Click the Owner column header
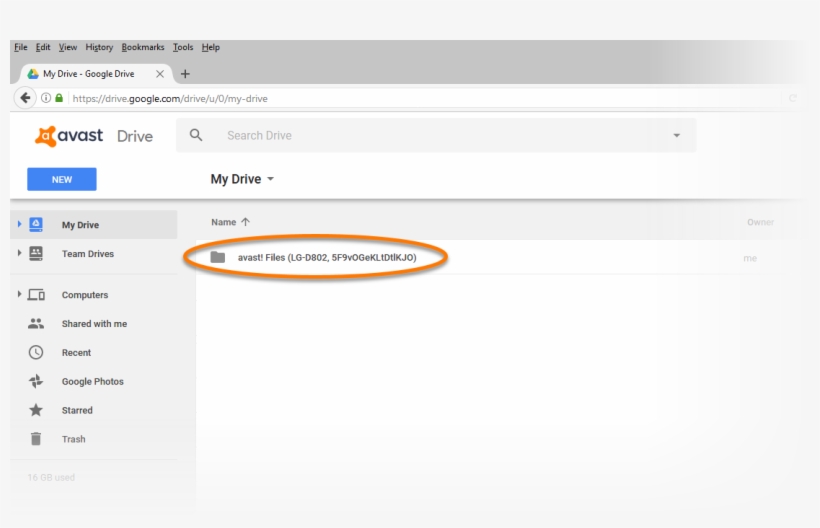 coord(760,222)
